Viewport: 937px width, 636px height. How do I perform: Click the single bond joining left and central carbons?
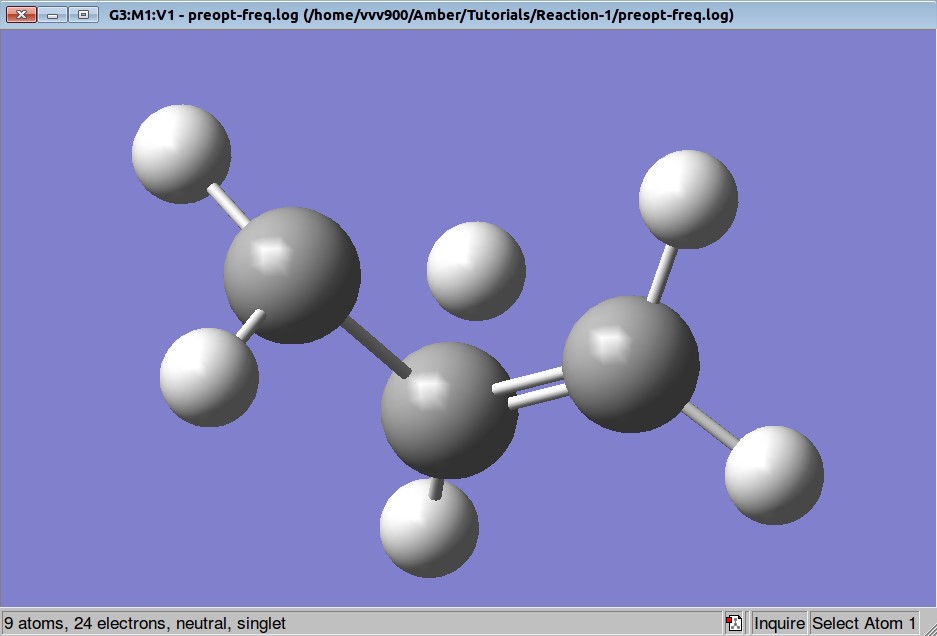375,347
